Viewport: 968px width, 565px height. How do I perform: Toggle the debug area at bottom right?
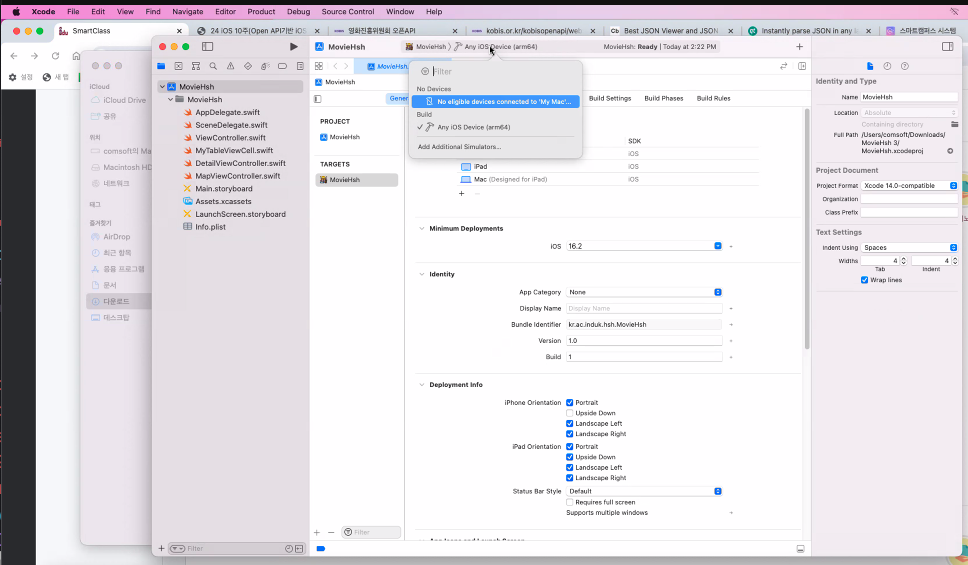800,548
